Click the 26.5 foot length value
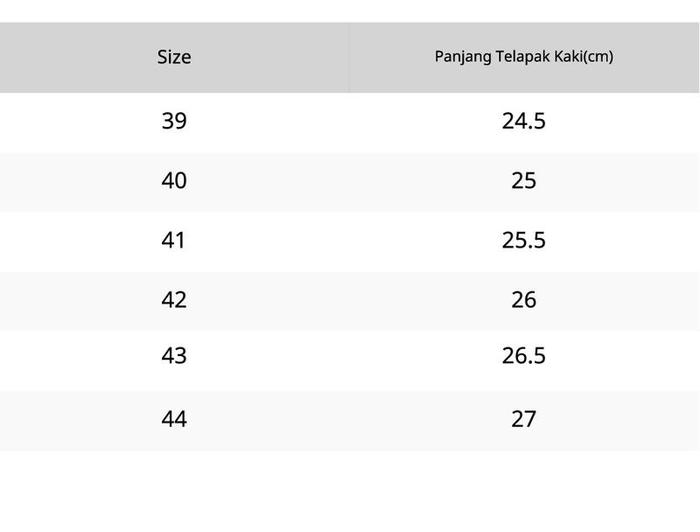Image resolution: width=700 pixels, height=532 pixels. (523, 355)
